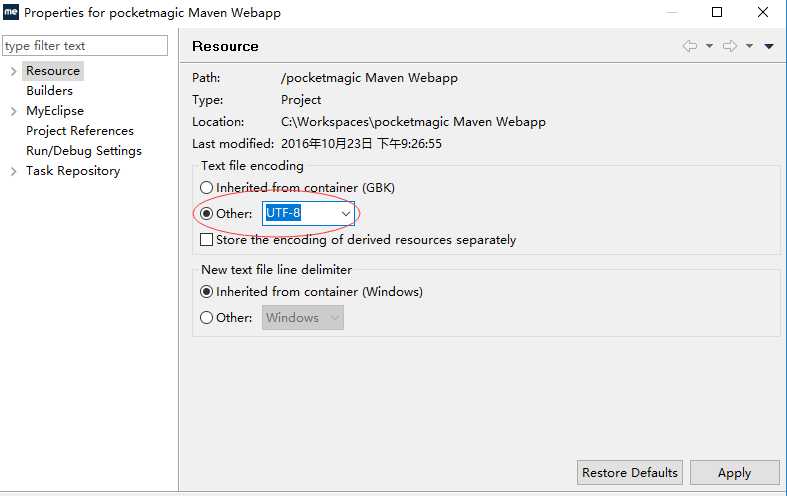Select Builders in the properties tree
787x496 pixels.
[49, 91]
